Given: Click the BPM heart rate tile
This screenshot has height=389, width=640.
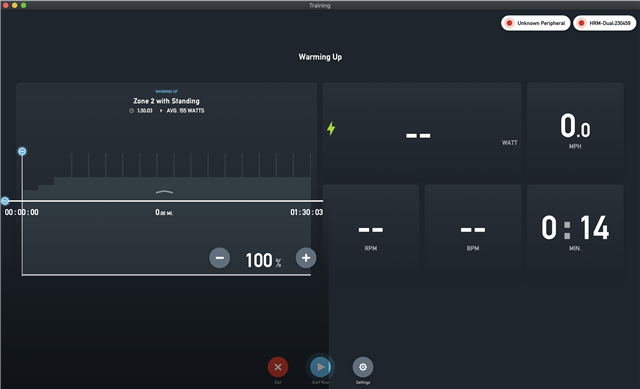Looking at the screenshot, I should point(473,233).
